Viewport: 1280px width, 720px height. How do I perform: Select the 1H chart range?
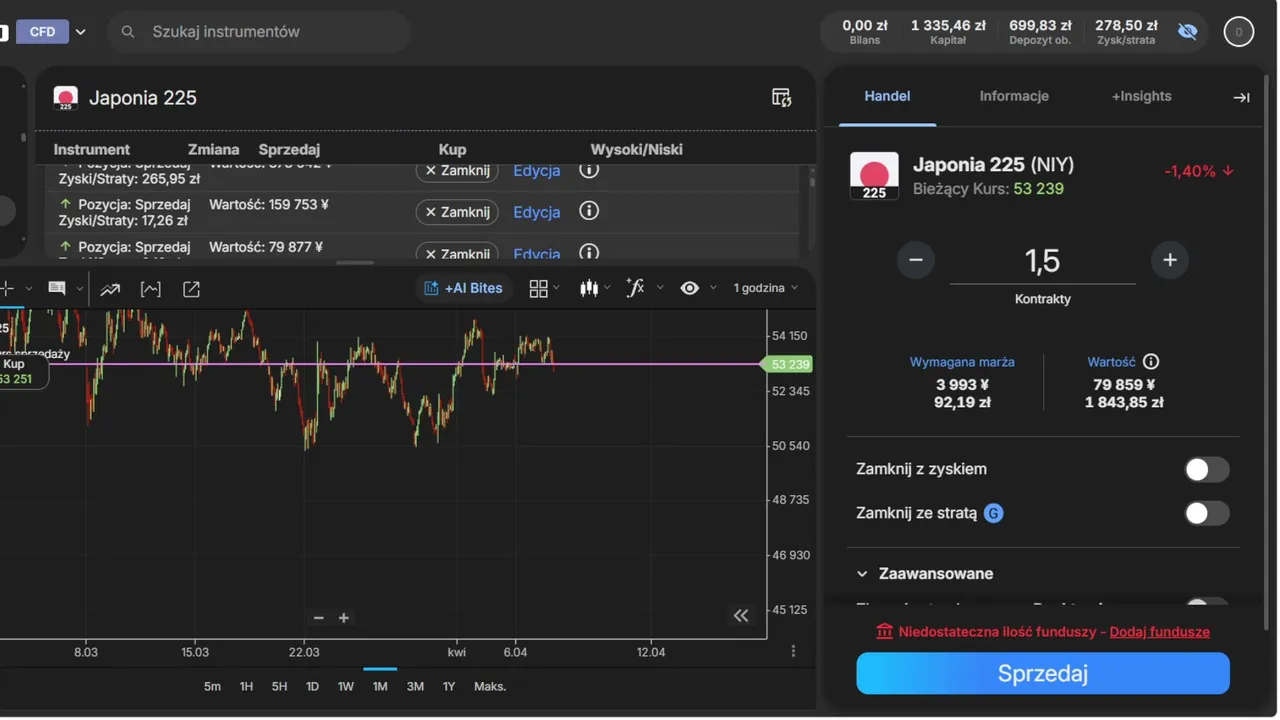pos(246,686)
